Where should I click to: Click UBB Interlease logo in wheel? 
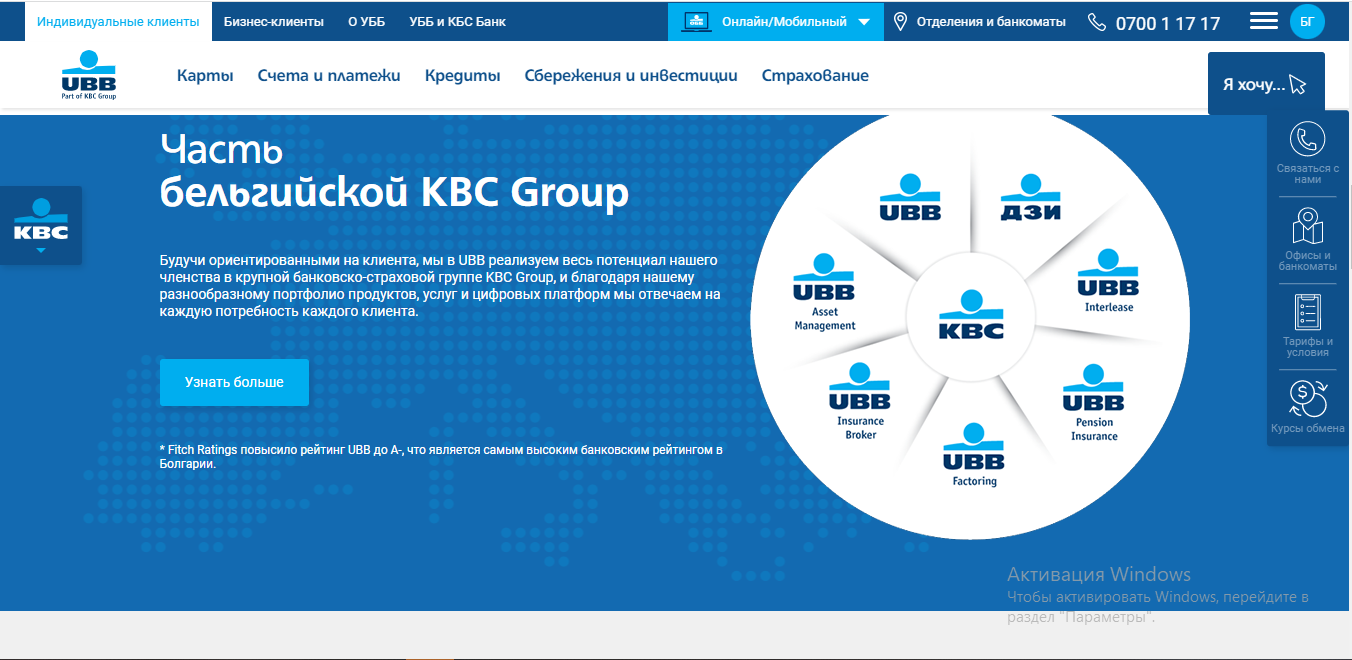tap(1108, 281)
